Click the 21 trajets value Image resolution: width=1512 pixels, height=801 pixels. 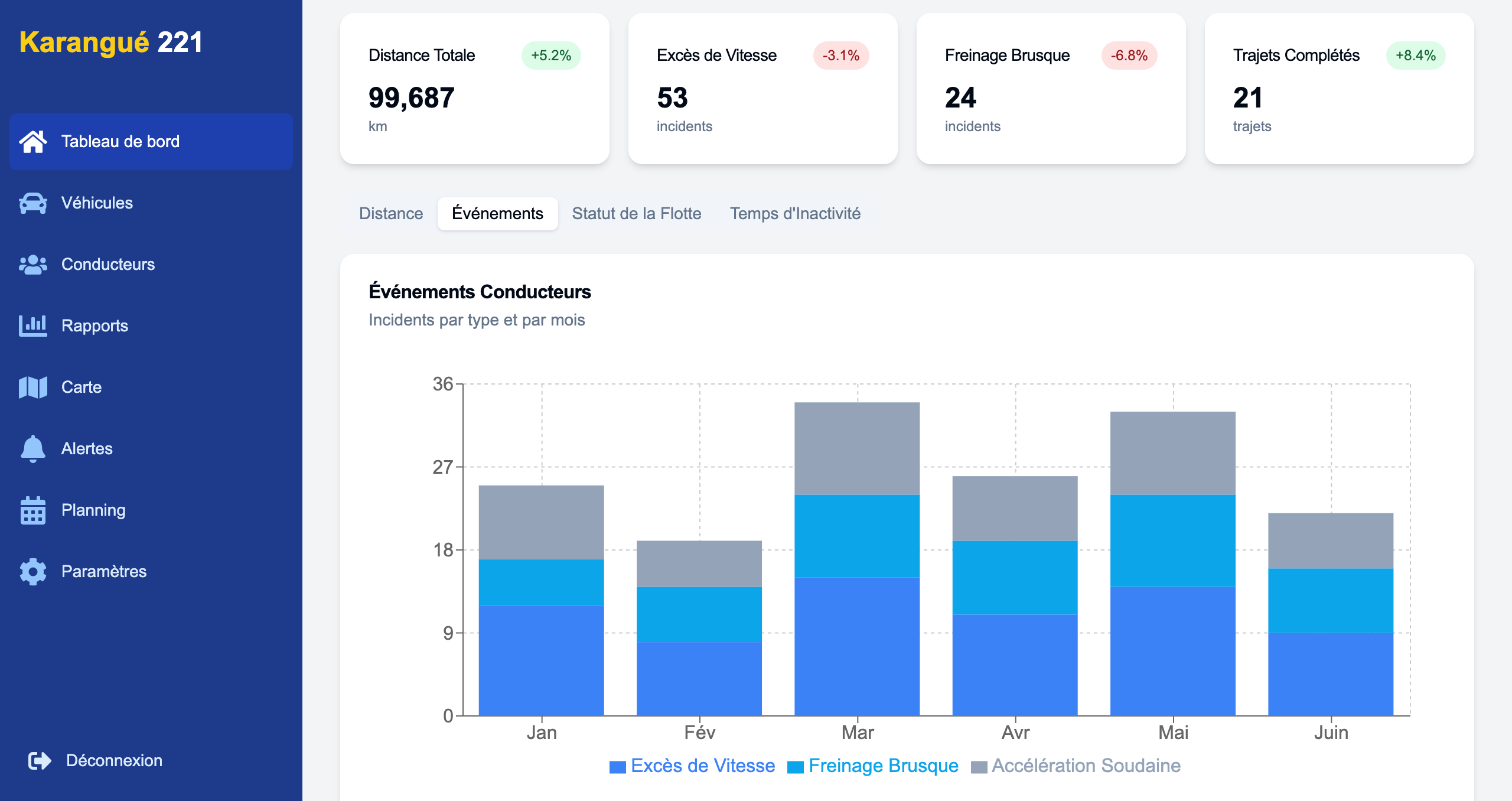pyautogui.click(x=1247, y=98)
